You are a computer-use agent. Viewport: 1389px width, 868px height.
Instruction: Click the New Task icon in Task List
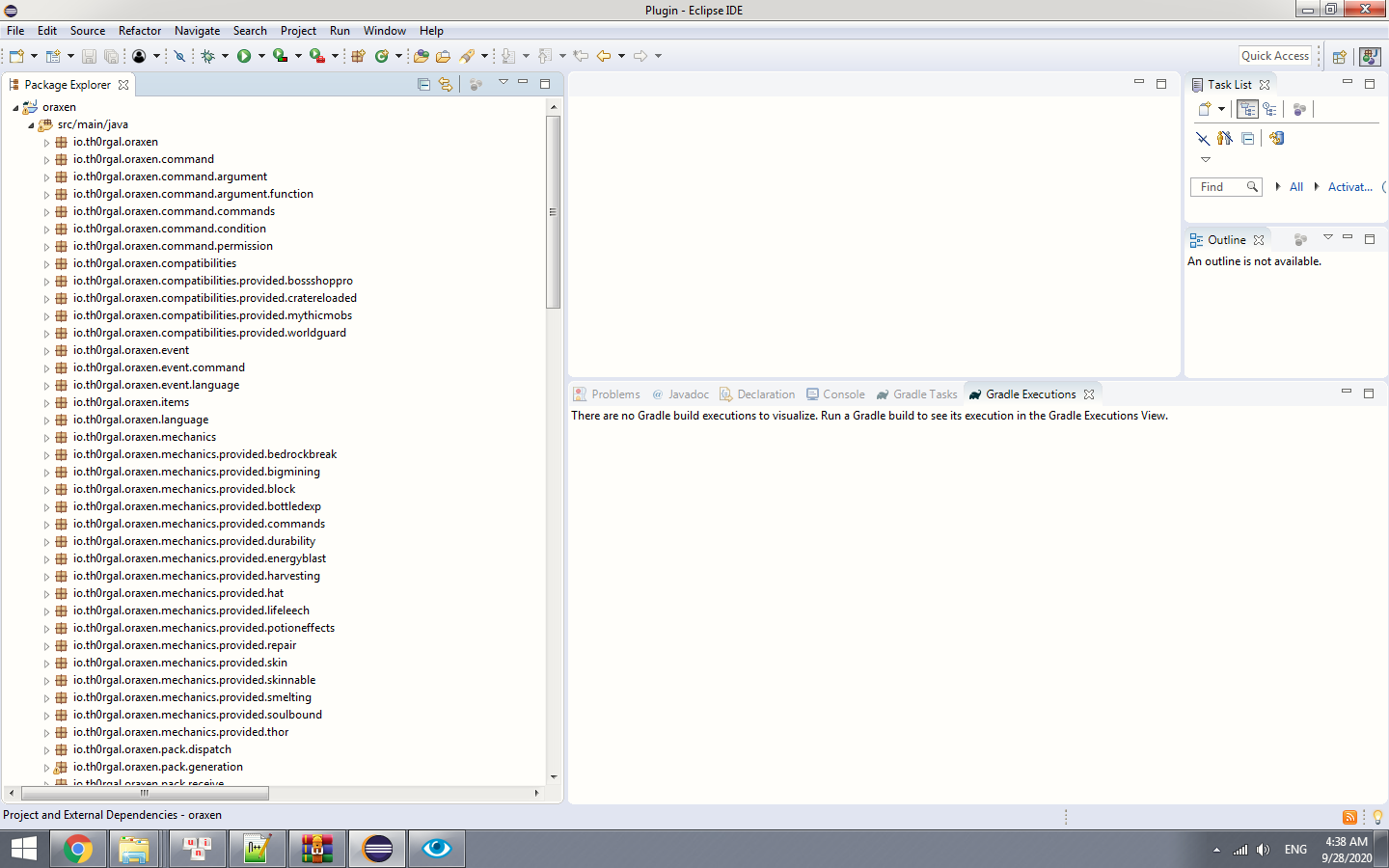click(x=1205, y=109)
